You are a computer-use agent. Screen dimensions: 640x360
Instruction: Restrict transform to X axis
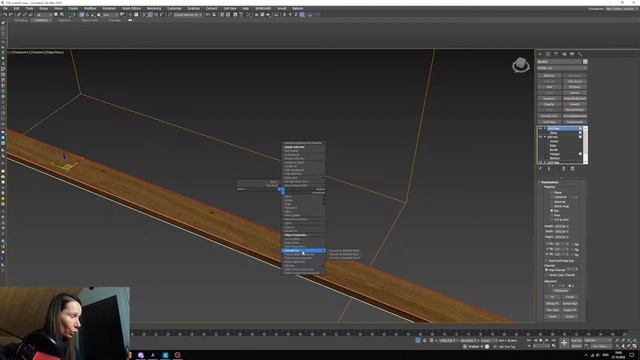click(x=284, y=15)
